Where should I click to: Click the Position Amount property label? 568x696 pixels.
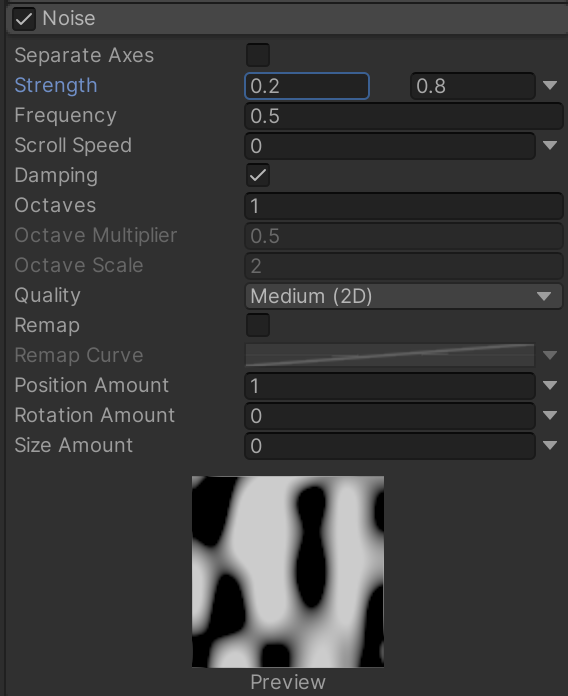92,385
